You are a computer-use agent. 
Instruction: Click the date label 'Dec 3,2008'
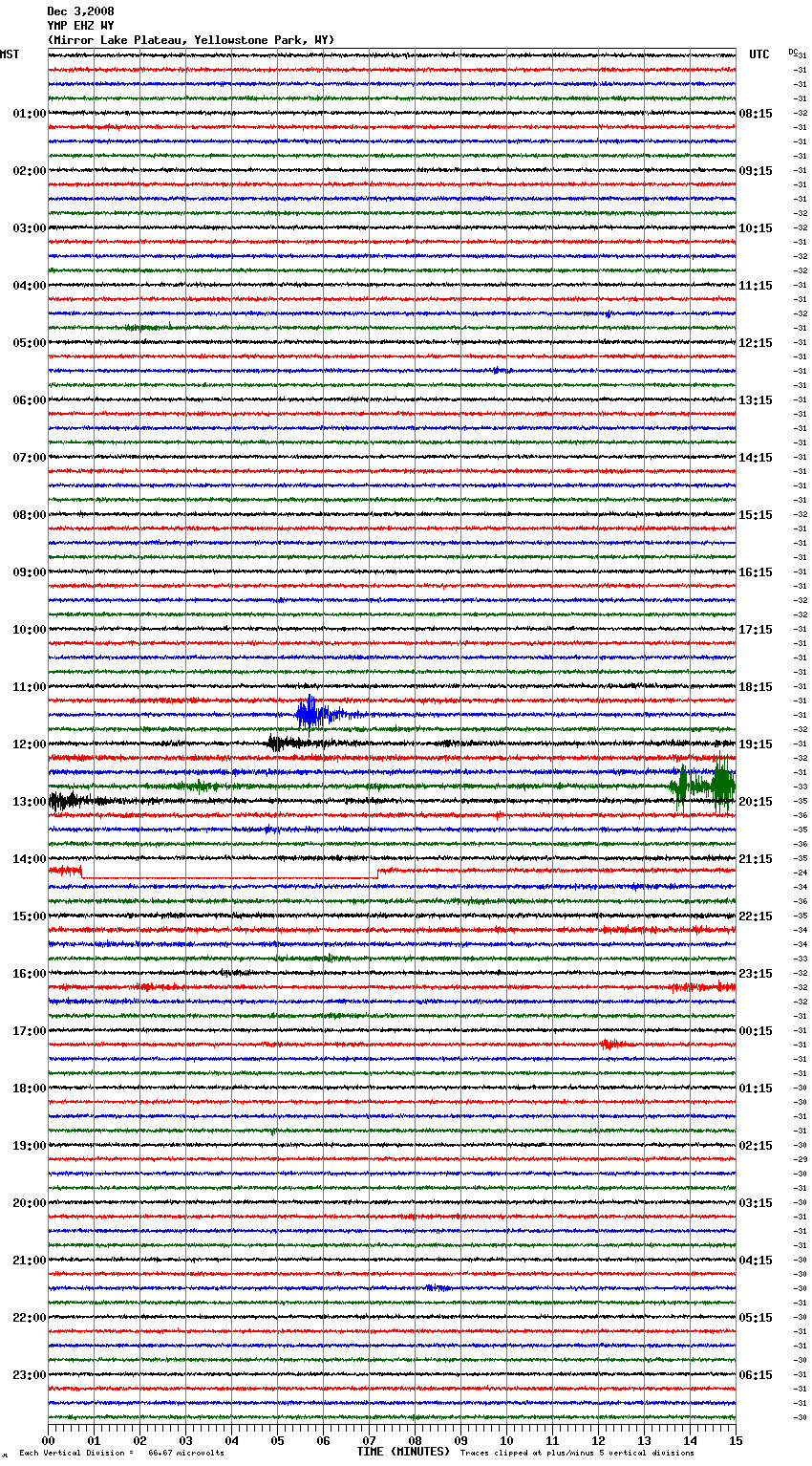(x=80, y=11)
